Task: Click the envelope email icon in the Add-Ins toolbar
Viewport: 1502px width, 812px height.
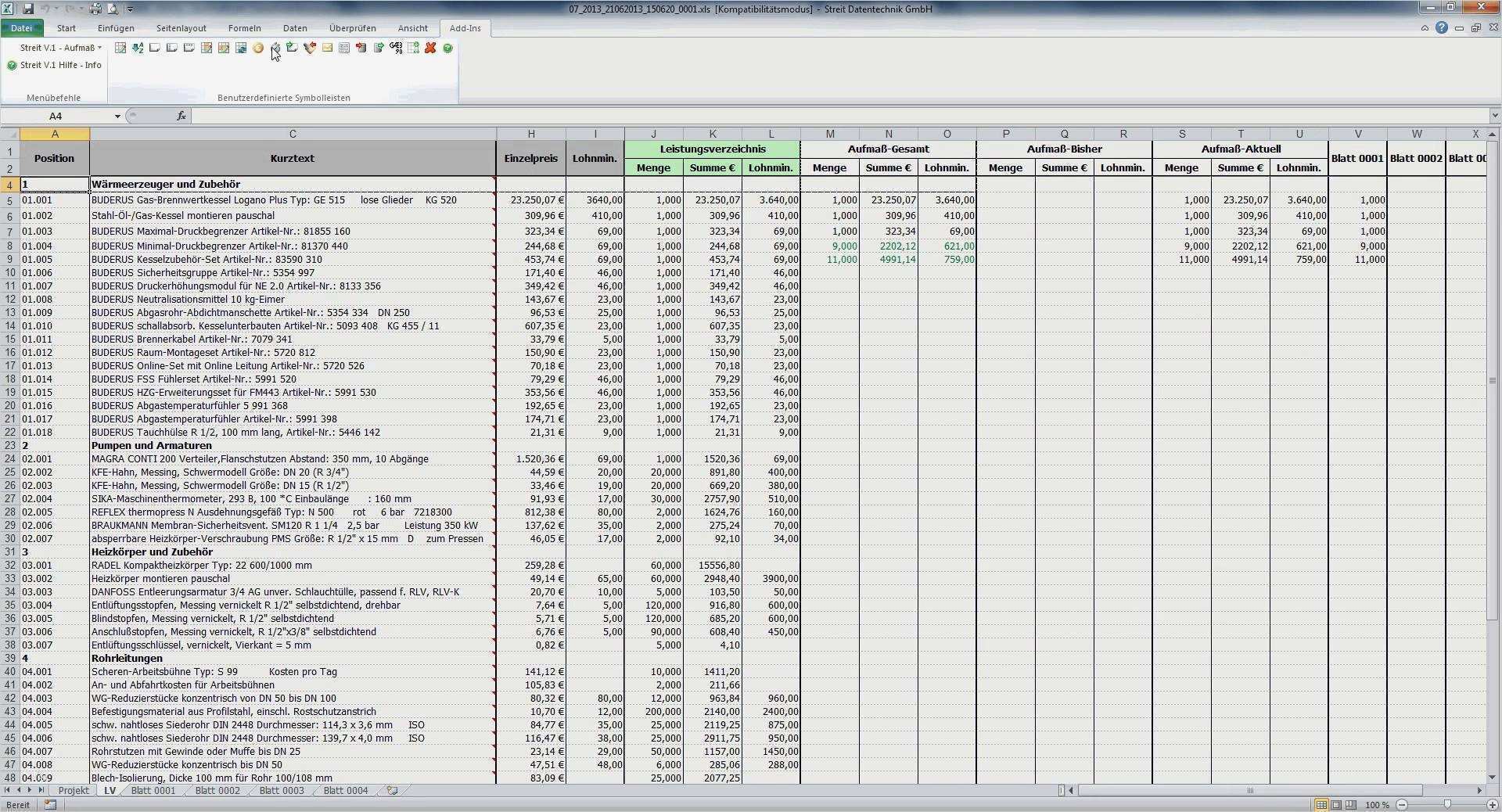Action: click(327, 49)
